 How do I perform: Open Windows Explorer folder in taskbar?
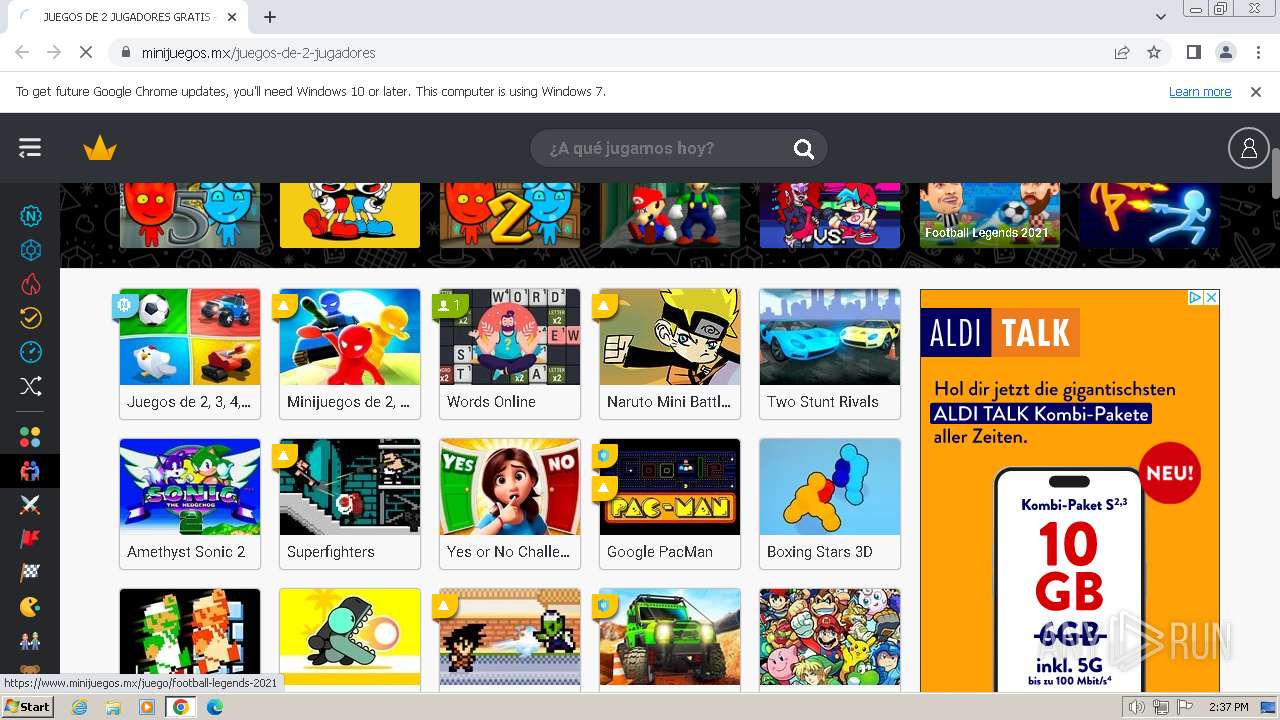[113, 707]
